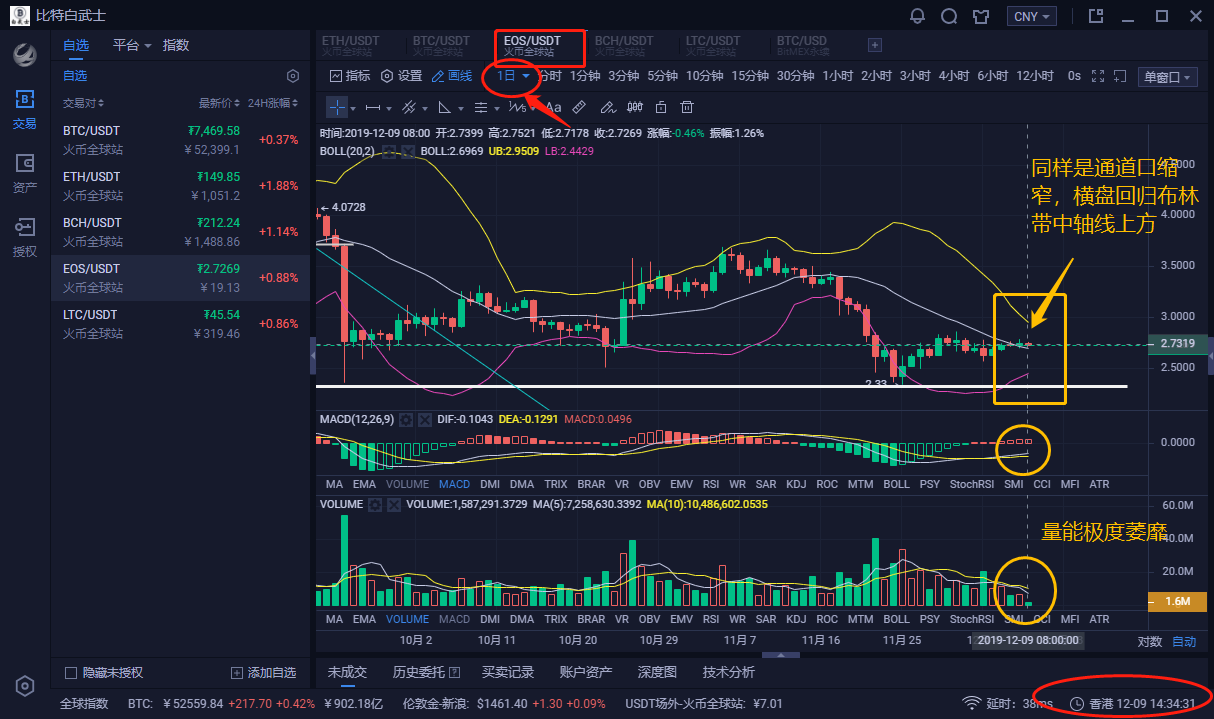The width and height of the screenshot is (1214, 719).
Task: Open the 指数 index tab
Action: coord(176,45)
